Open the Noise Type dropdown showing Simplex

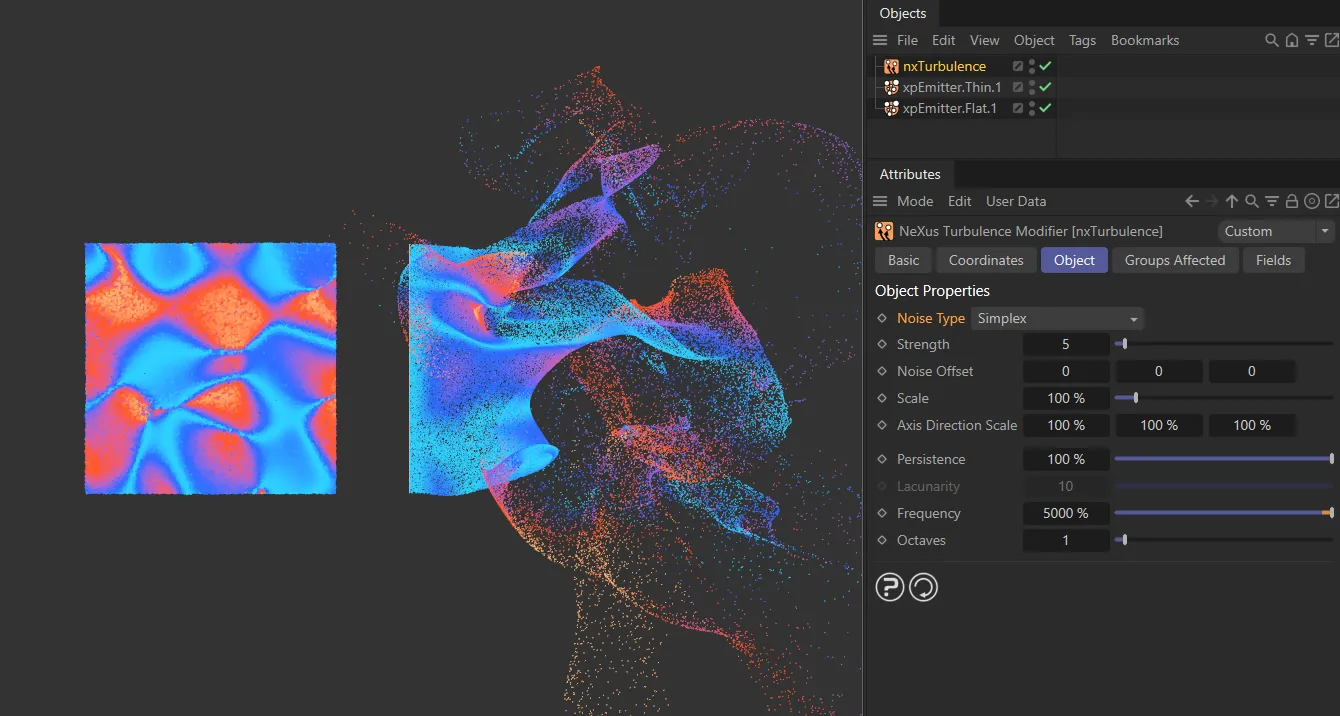click(x=1056, y=318)
